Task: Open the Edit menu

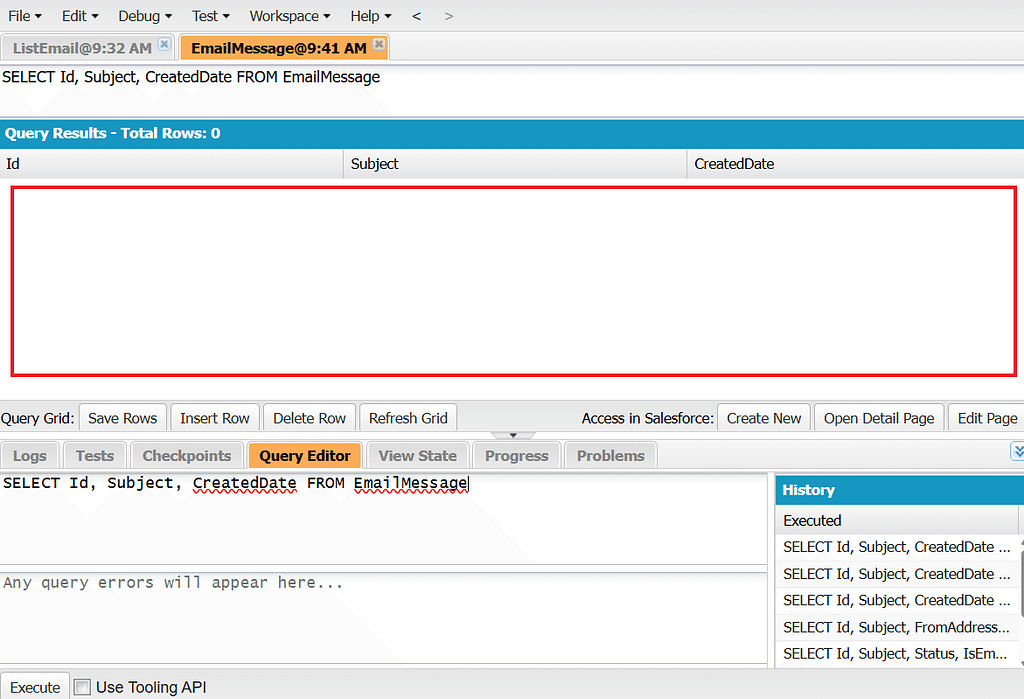Action: [x=80, y=16]
